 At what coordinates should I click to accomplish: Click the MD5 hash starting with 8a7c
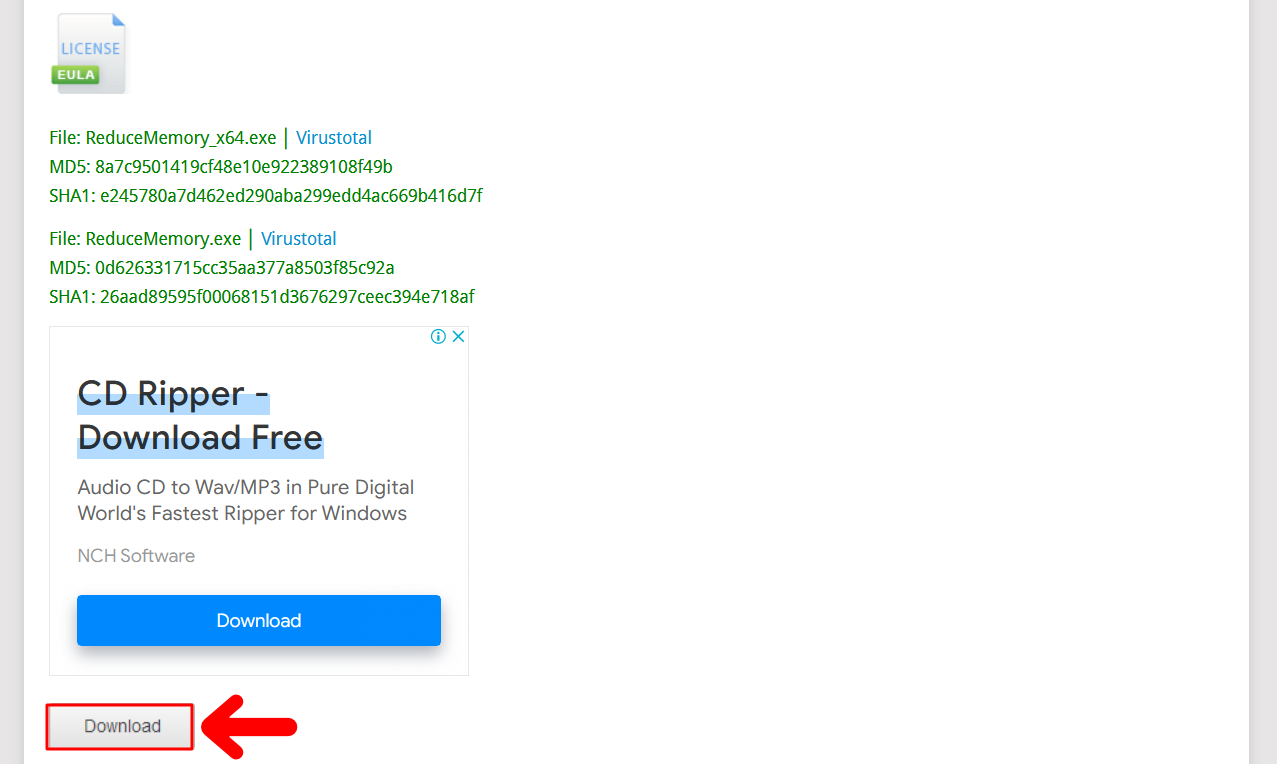pos(244,167)
